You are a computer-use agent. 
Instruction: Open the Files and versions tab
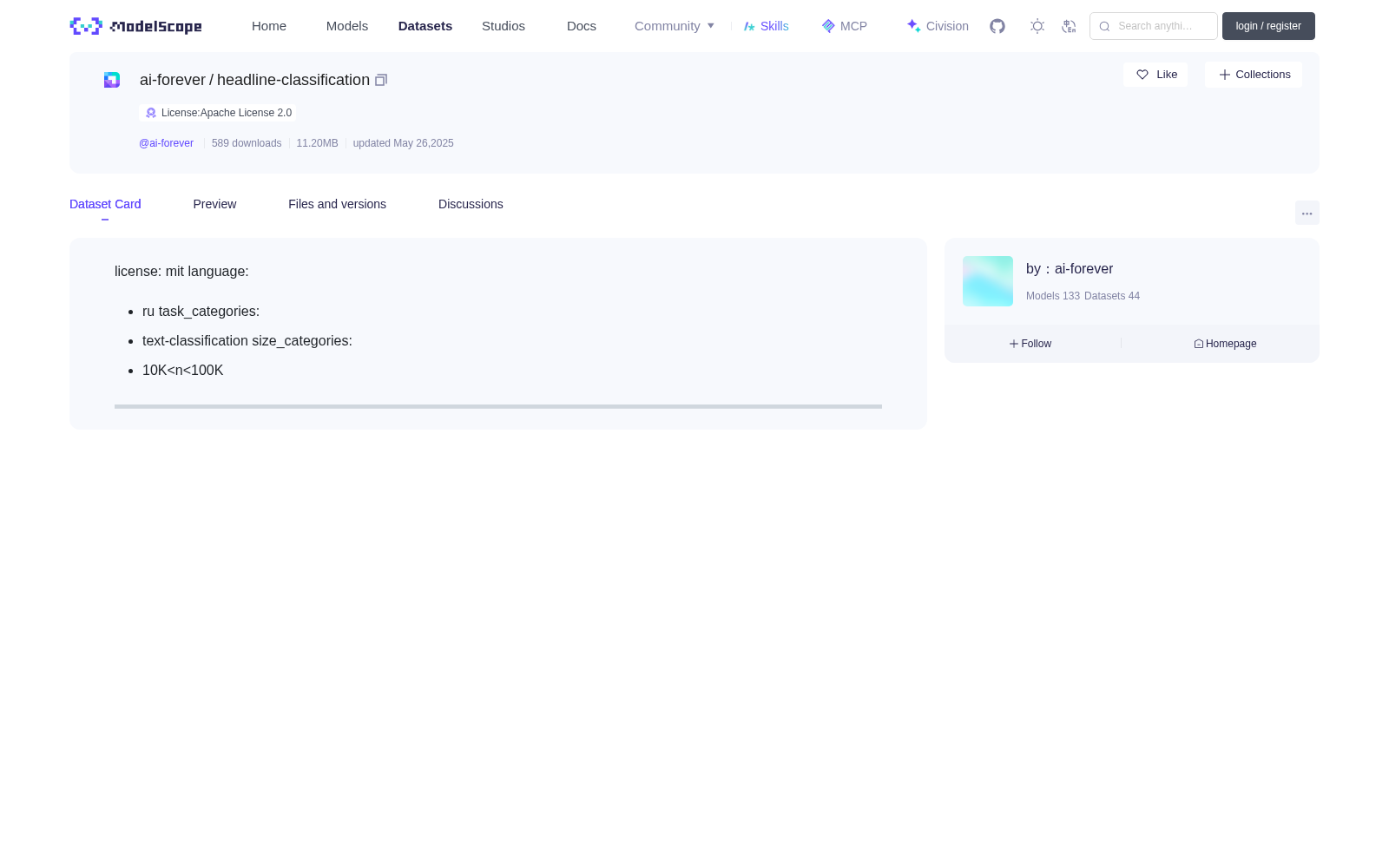click(337, 204)
